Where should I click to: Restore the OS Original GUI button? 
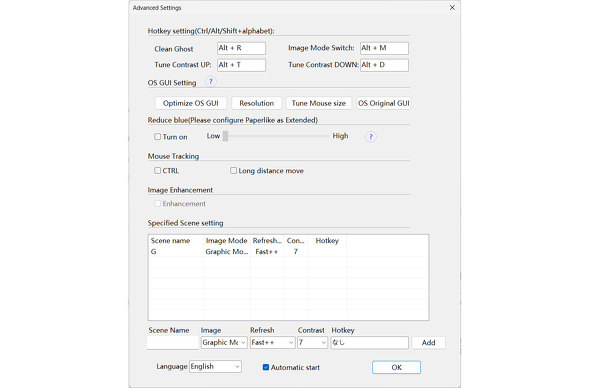pos(383,103)
